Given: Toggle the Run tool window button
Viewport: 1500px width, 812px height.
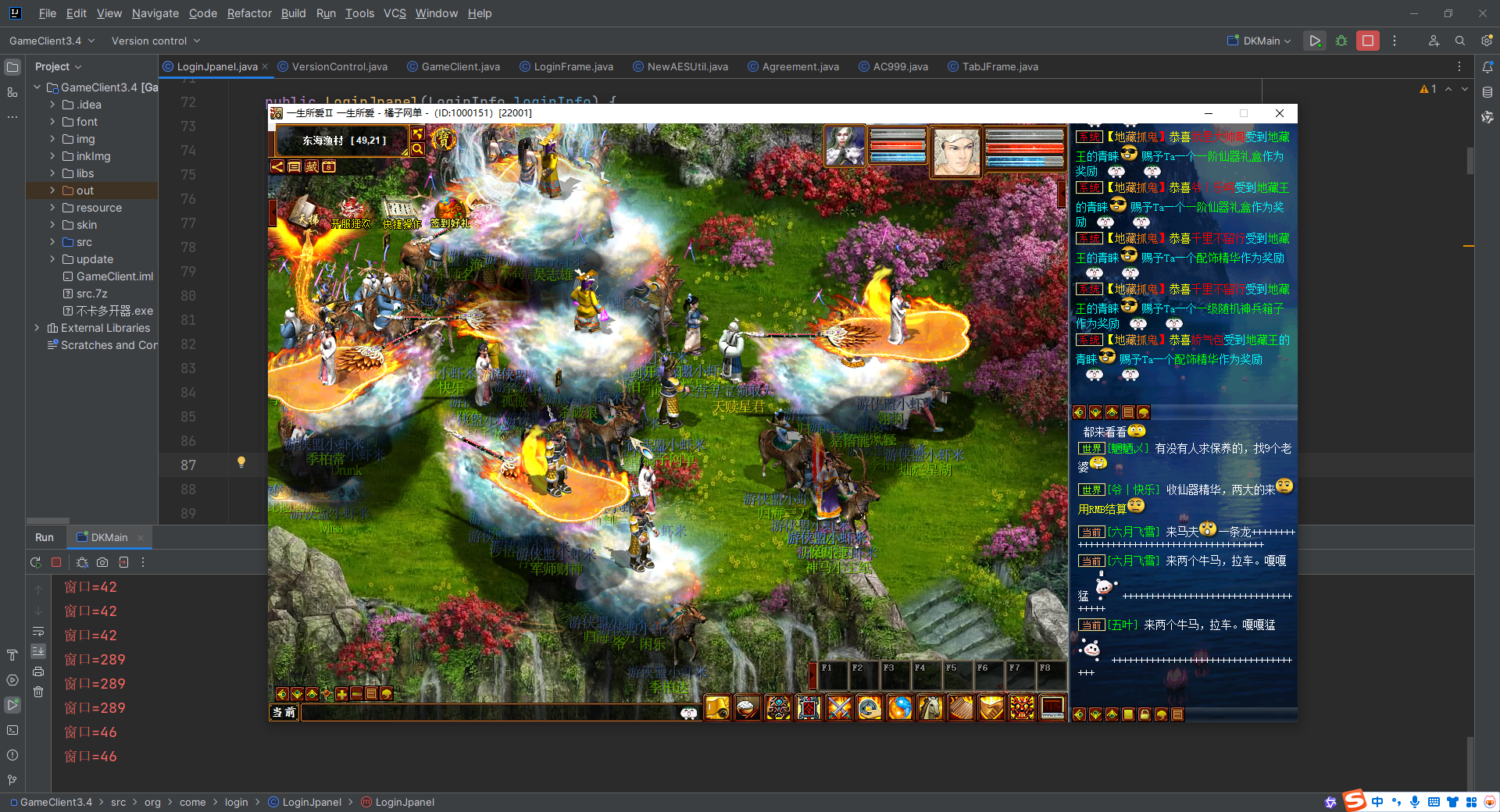Looking at the screenshot, I should 12,705.
